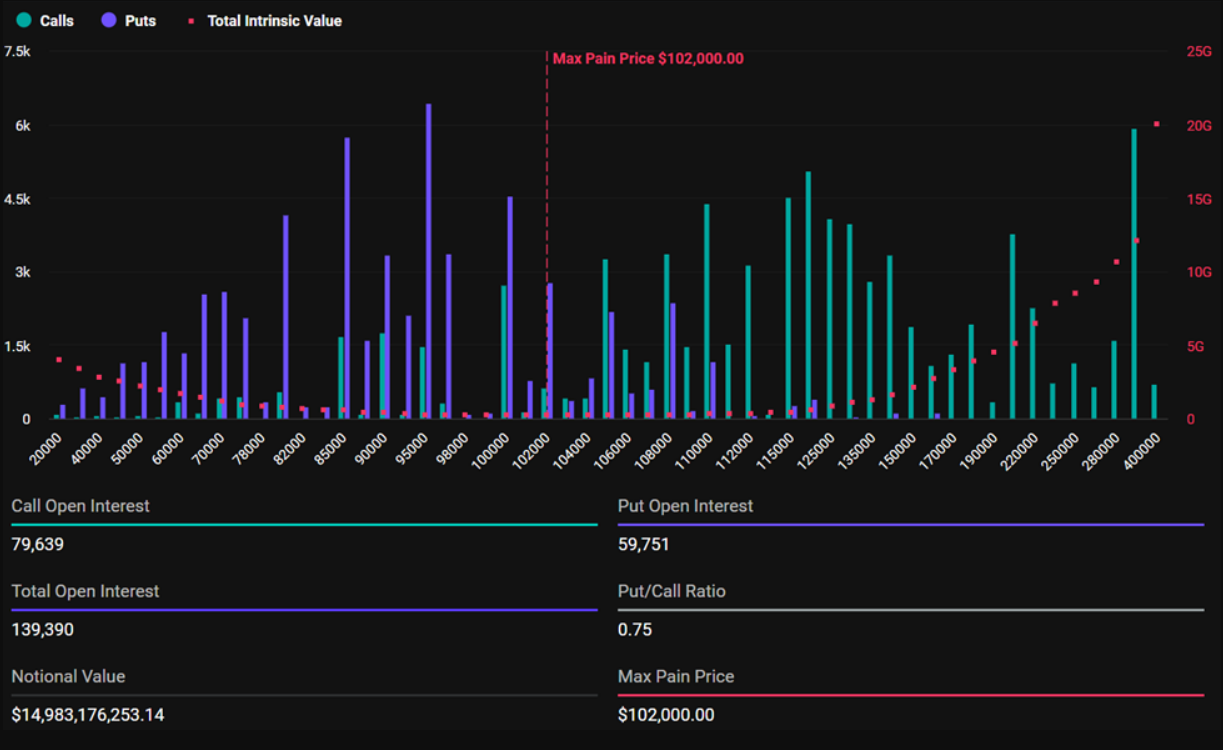Click the bottom Max Pain Price $102,000.00 value
The image size is (1223, 750).
point(666,714)
